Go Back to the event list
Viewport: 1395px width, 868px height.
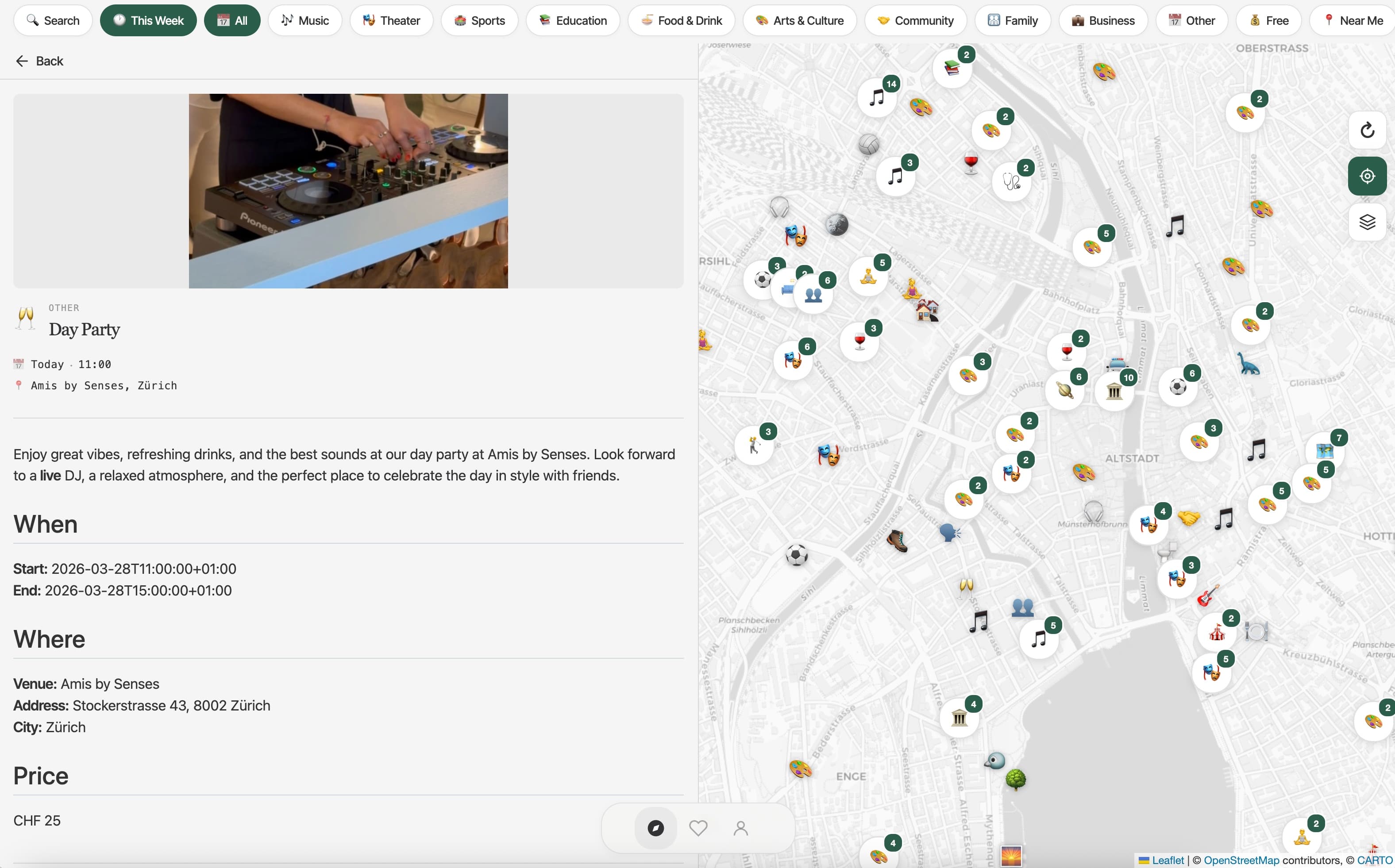(x=40, y=61)
